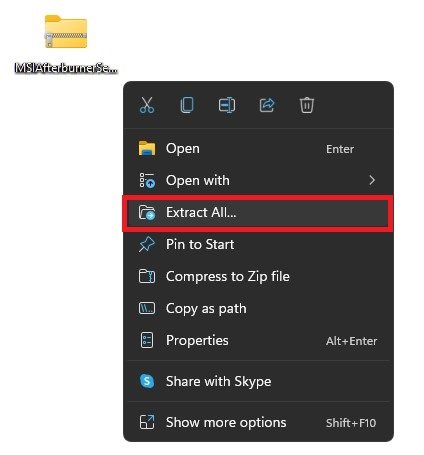Click the Cut scissors icon
This screenshot has width=424, height=455.
coord(147,105)
